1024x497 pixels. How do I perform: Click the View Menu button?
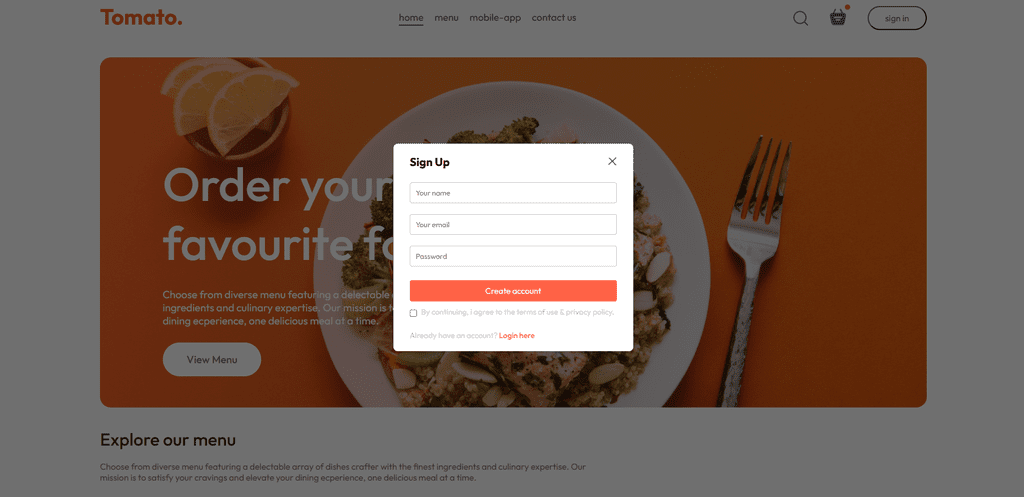212,359
